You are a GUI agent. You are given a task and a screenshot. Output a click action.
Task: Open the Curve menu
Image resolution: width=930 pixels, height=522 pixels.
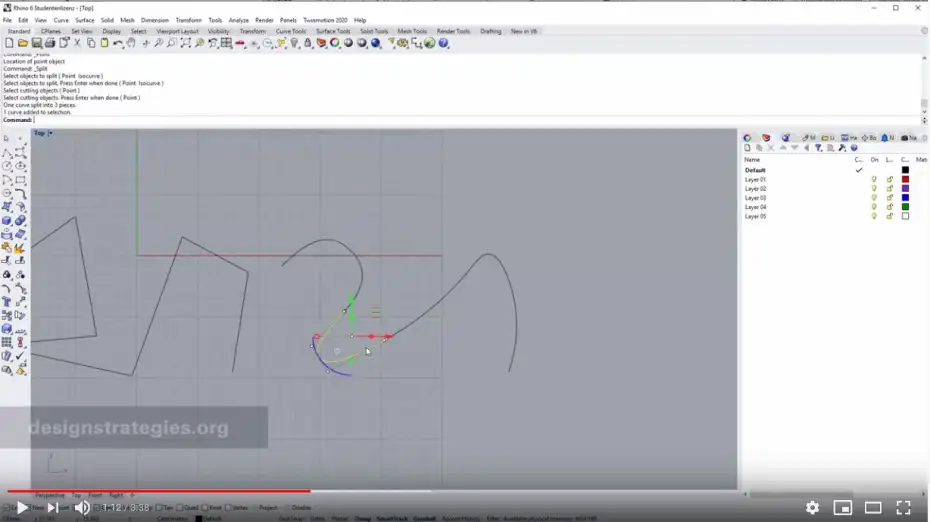(61, 20)
